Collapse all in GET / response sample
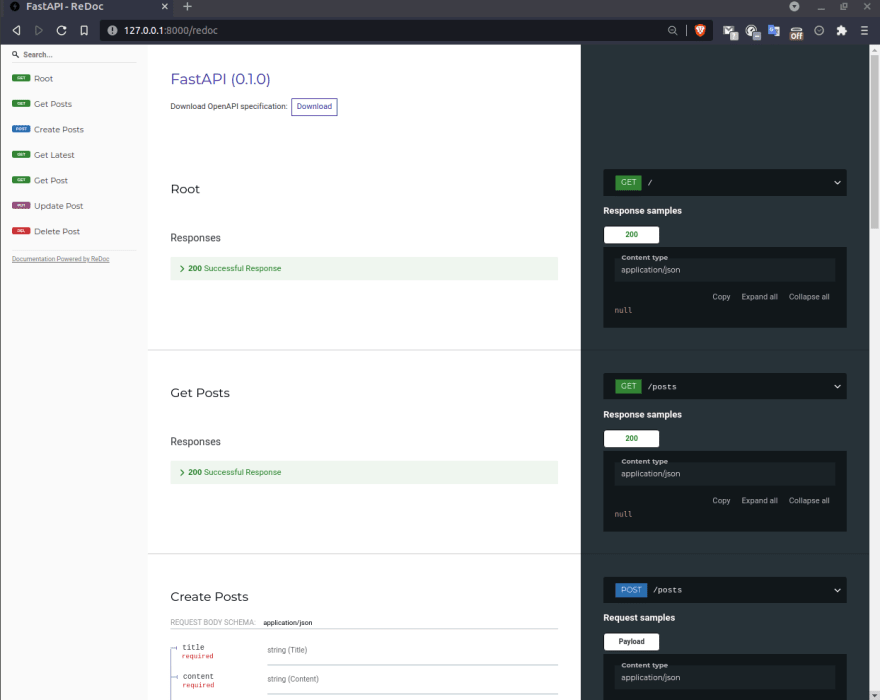 (809, 297)
